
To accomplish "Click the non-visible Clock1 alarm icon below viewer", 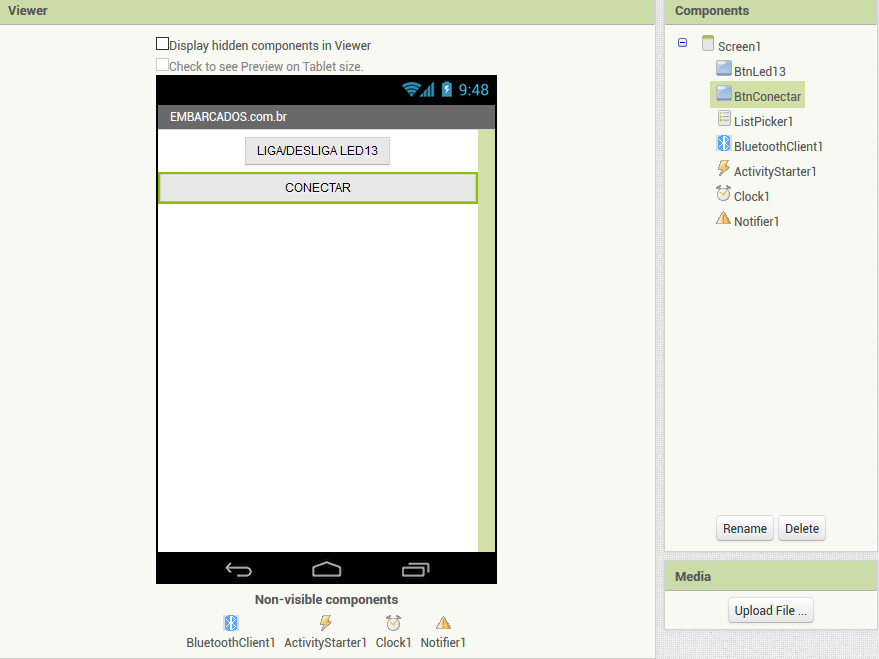I will click(394, 623).
